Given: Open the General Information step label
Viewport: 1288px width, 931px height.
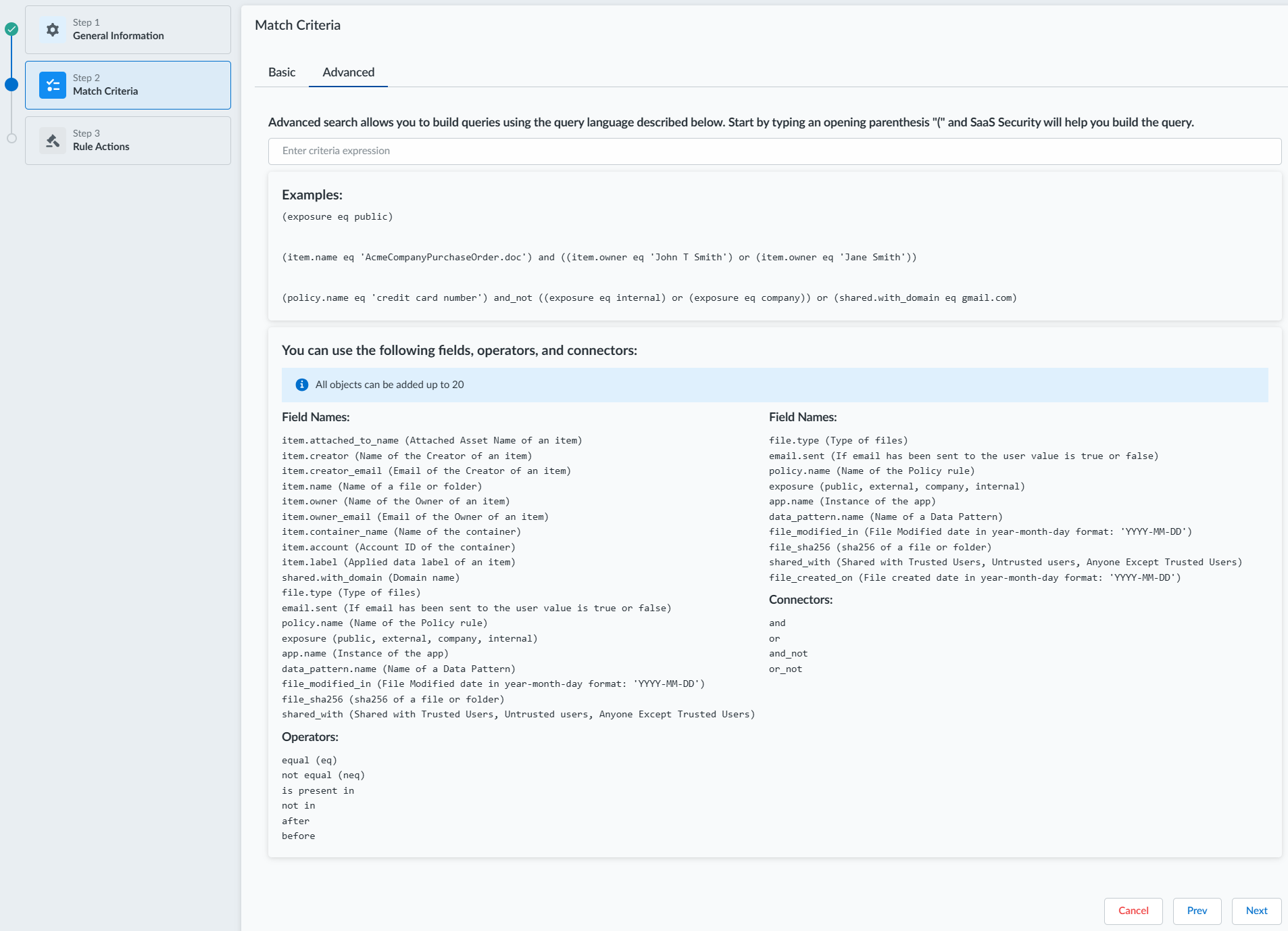Looking at the screenshot, I should [118, 36].
